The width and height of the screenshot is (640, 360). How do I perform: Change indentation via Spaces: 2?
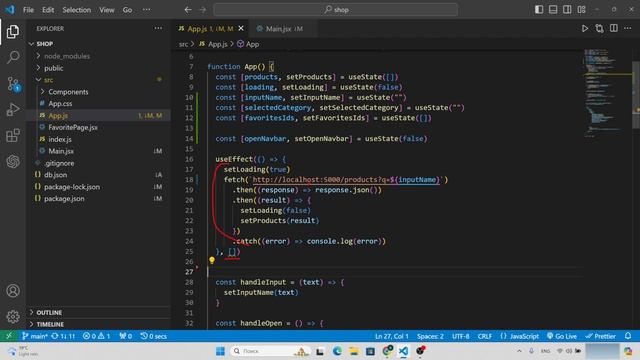click(430, 336)
